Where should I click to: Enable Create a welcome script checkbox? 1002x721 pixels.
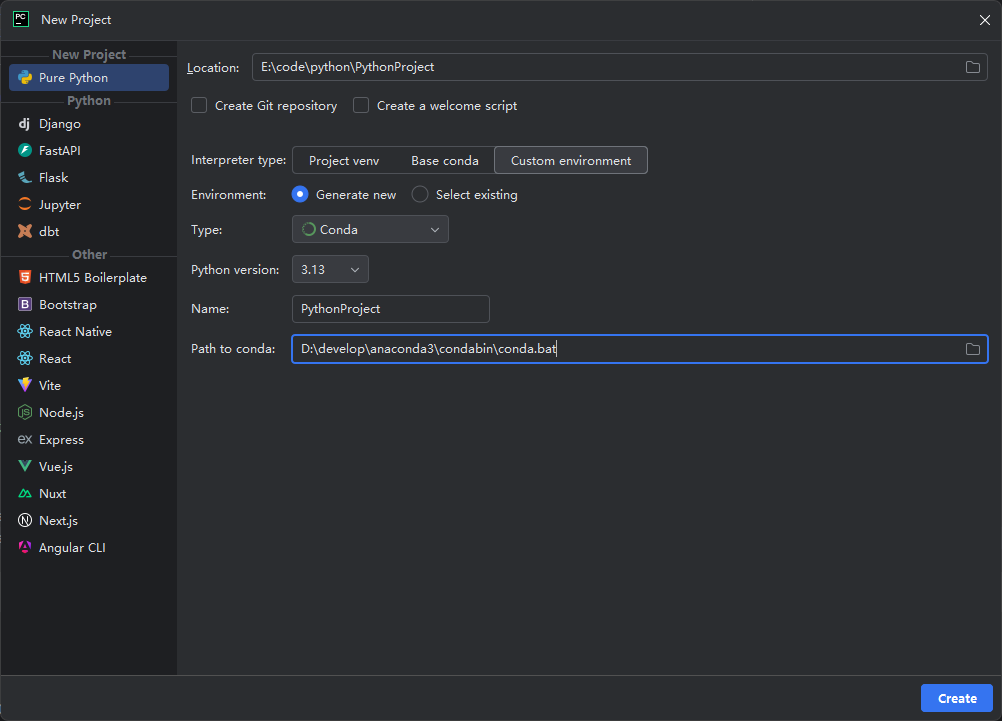pyautogui.click(x=361, y=105)
